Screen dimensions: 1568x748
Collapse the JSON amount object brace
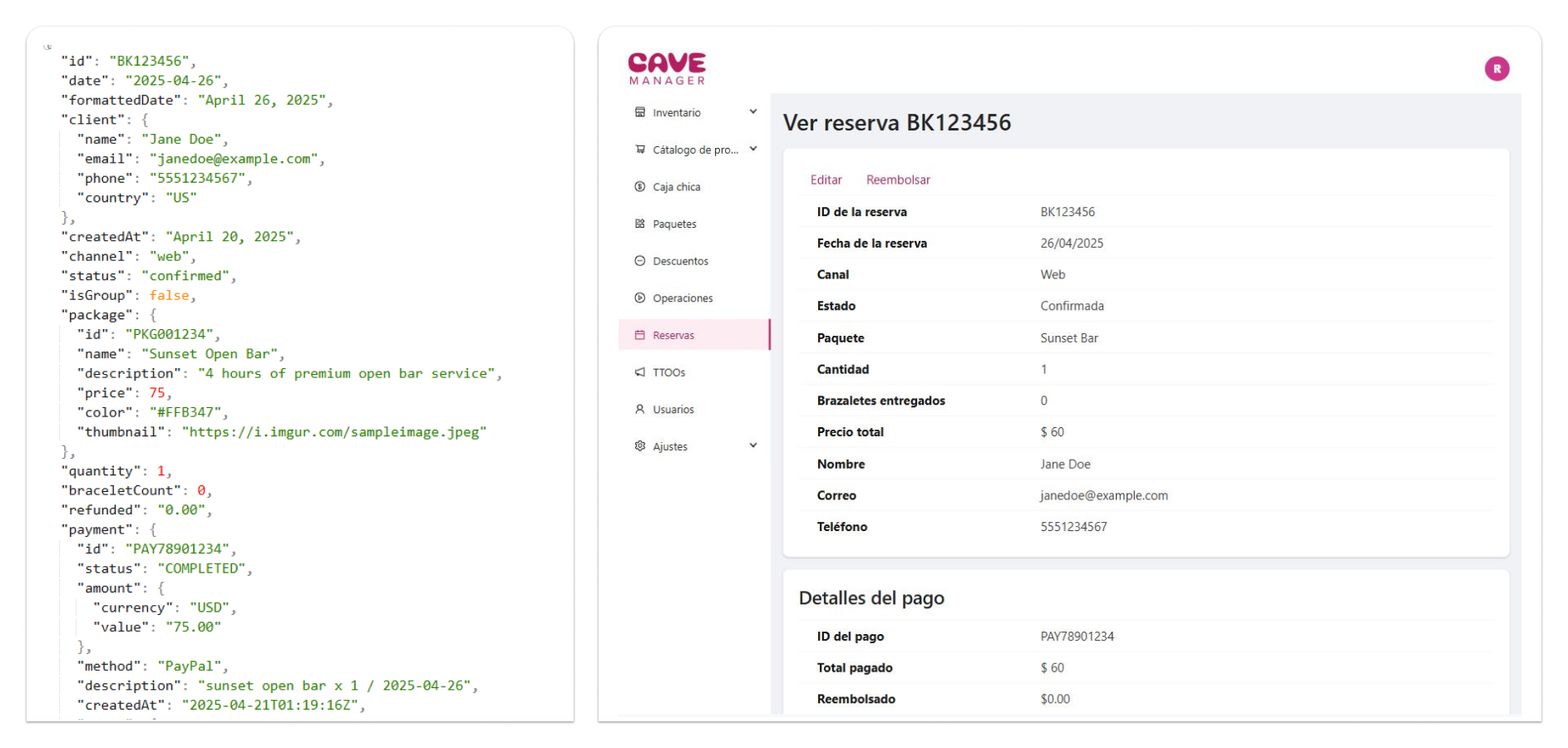(x=161, y=588)
